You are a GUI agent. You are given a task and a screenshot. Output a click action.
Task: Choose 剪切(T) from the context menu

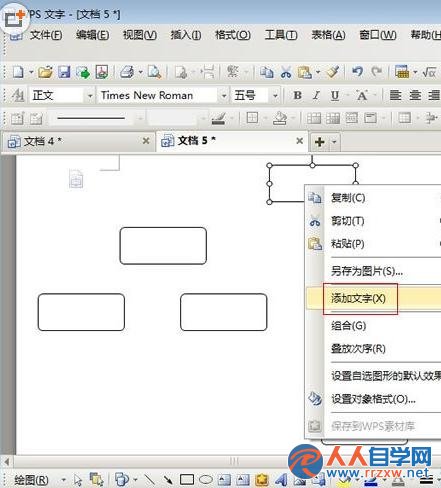tap(373, 221)
